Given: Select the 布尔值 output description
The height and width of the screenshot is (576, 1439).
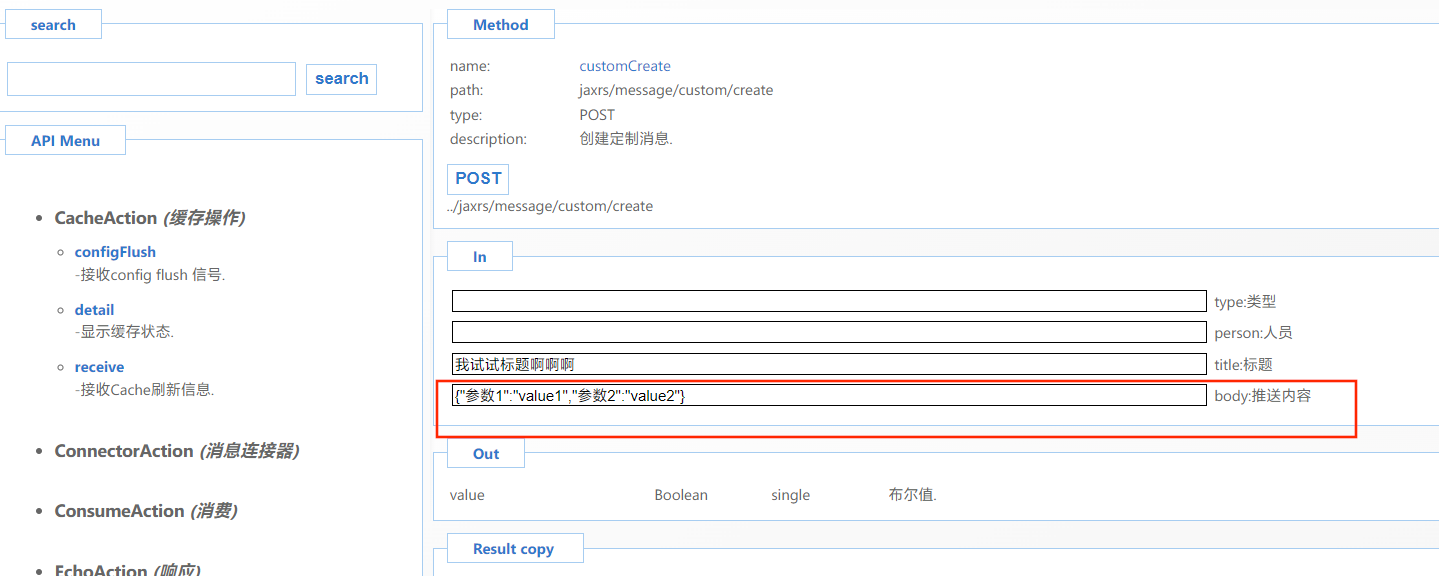Looking at the screenshot, I should [x=912, y=495].
